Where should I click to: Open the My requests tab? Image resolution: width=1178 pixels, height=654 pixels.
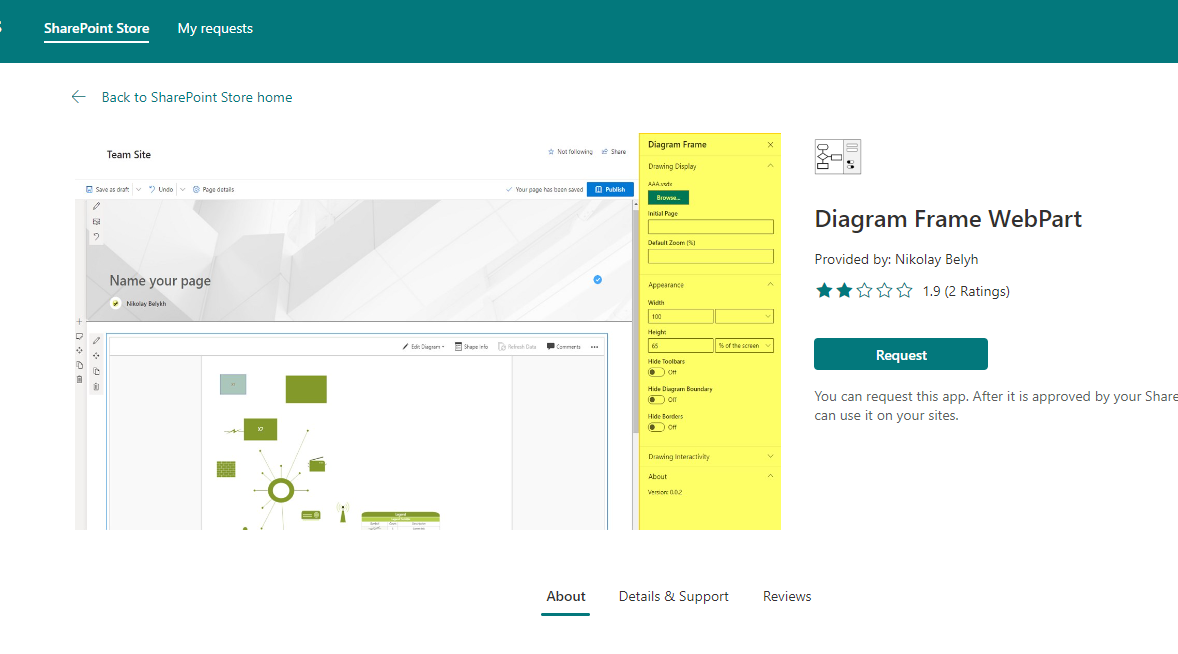tap(215, 29)
